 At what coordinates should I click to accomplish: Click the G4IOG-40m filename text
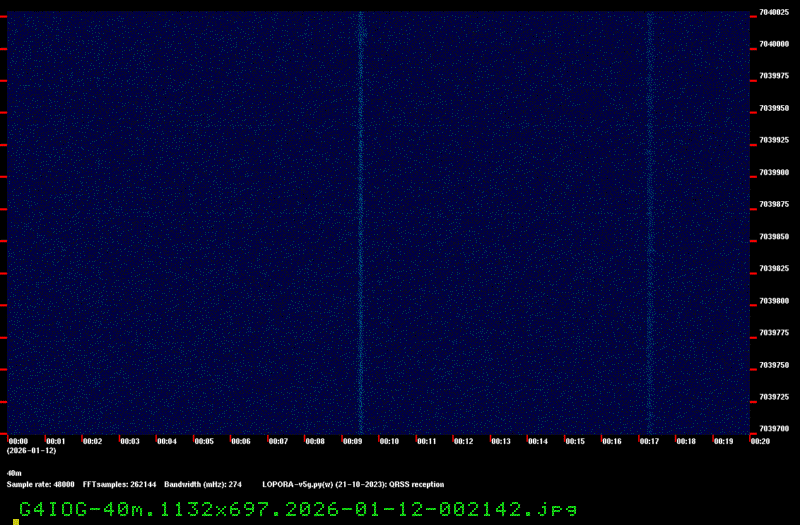[297, 508]
